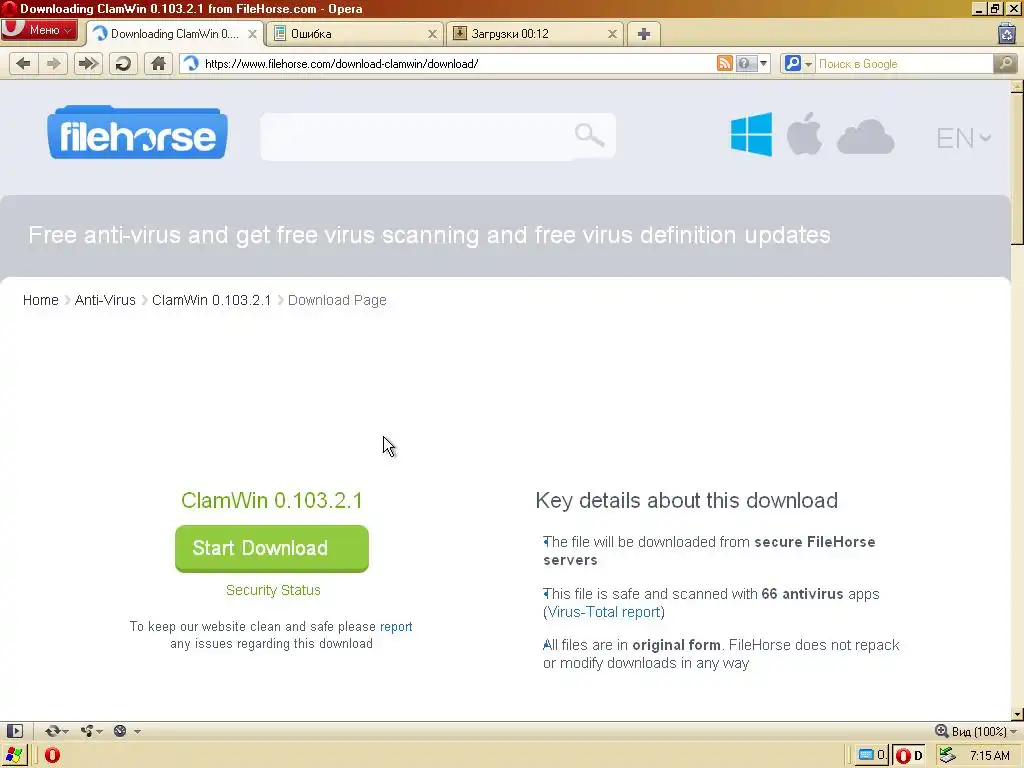The image size is (1024, 768).
Task: Close the Downloading ClamWin tab
Action: coord(252,34)
